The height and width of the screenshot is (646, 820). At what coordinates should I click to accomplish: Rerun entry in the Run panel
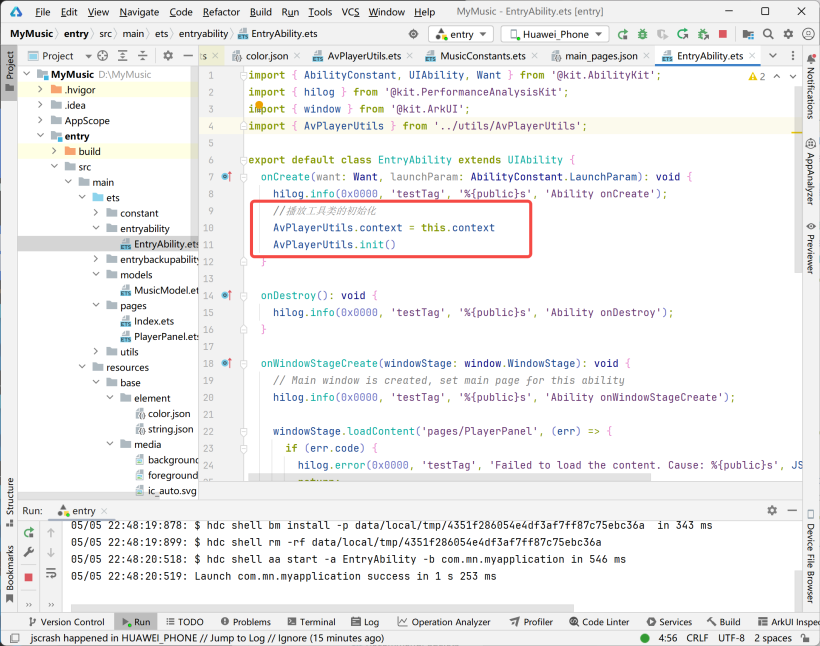click(x=29, y=532)
